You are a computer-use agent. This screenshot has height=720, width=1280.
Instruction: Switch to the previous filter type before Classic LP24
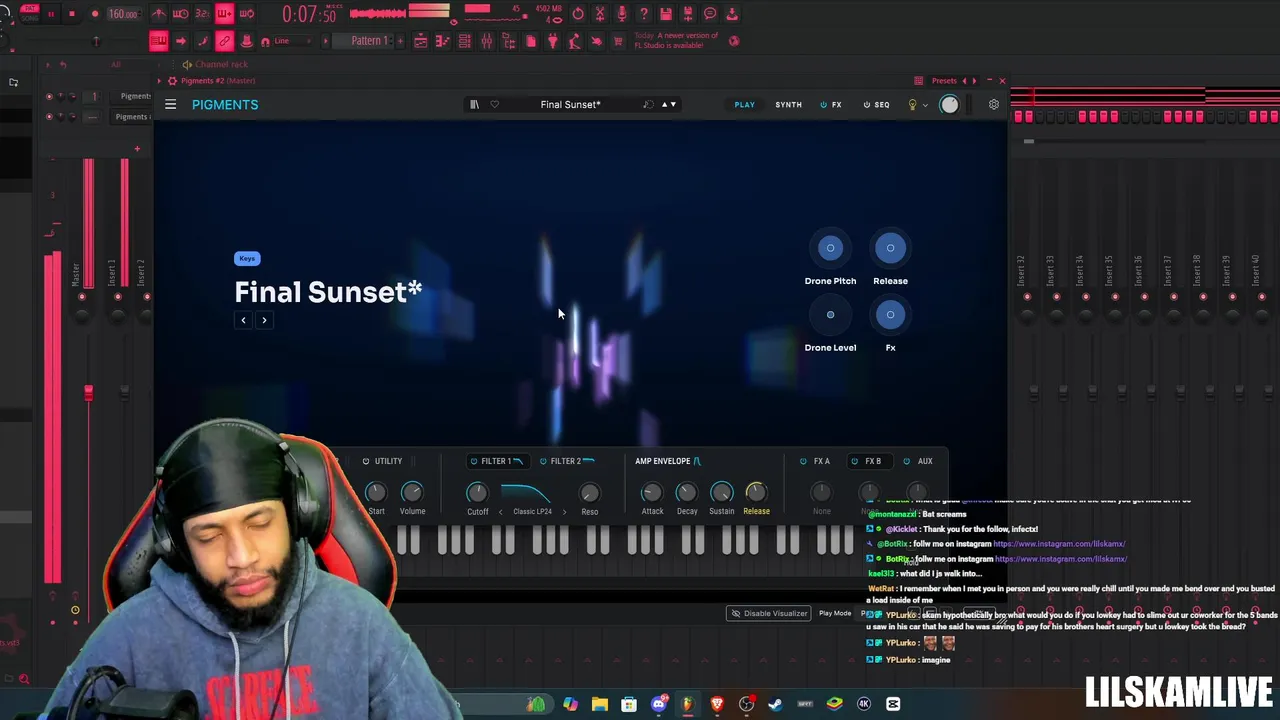click(x=501, y=512)
